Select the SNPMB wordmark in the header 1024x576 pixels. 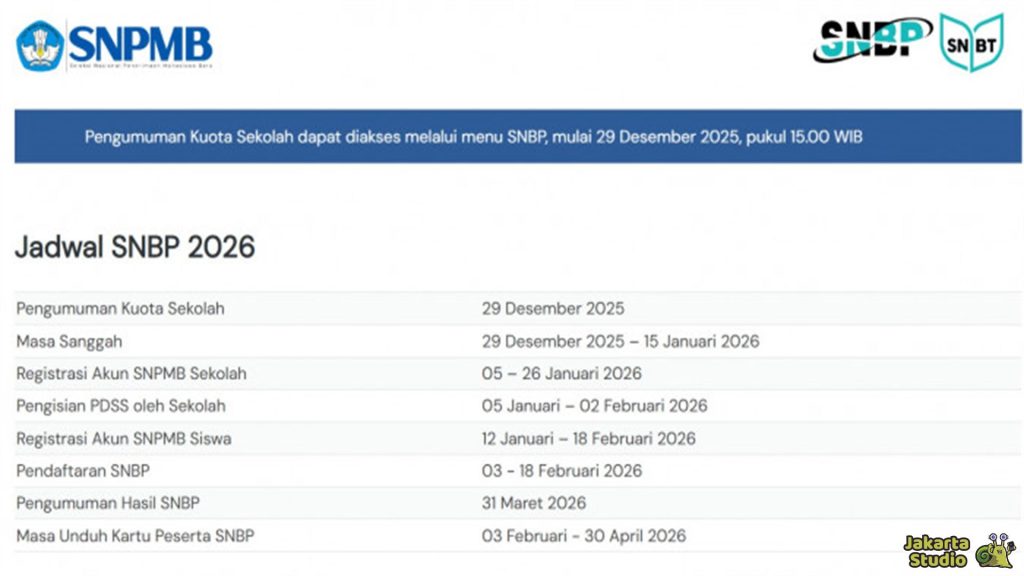143,41
